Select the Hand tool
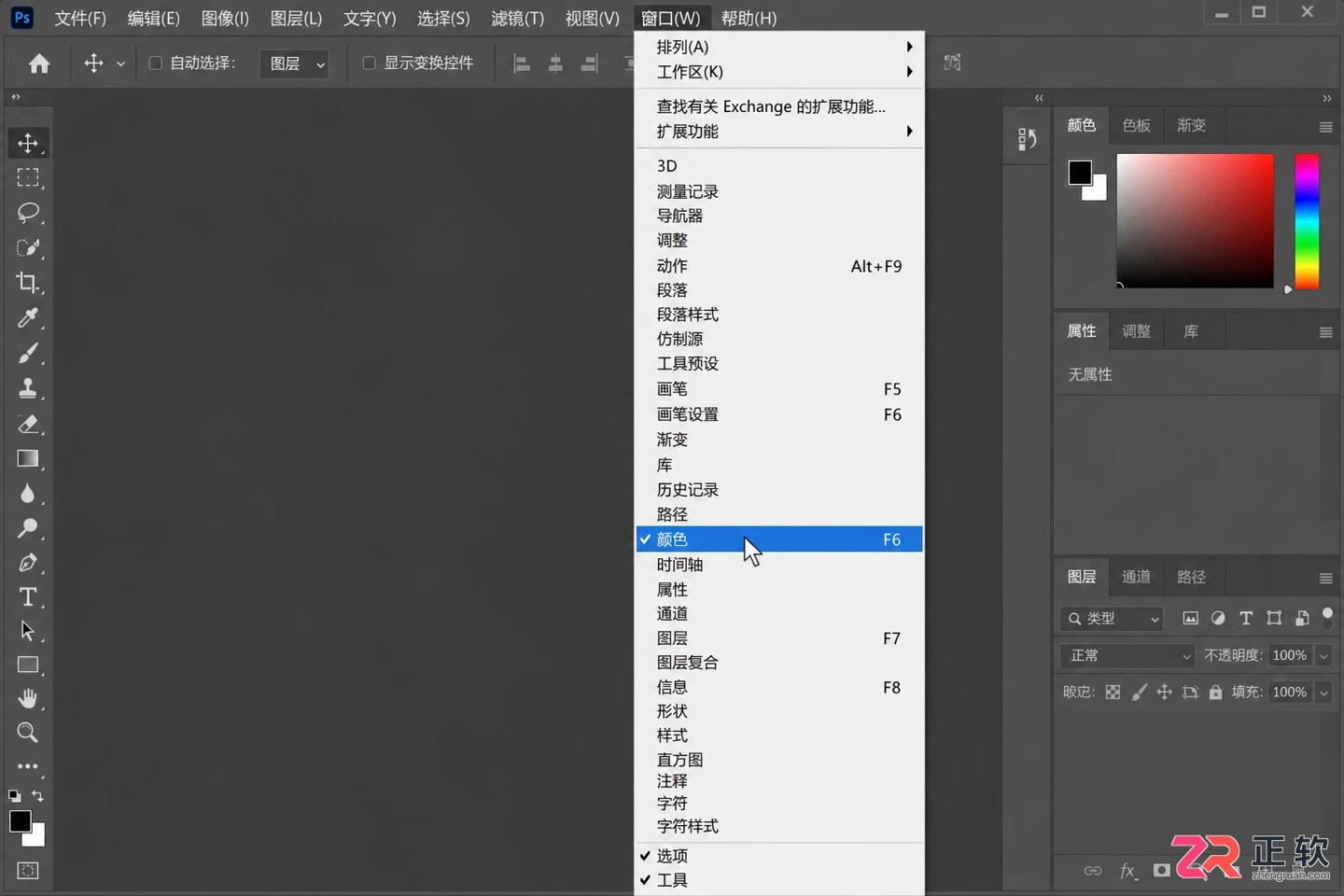 click(28, 698)
